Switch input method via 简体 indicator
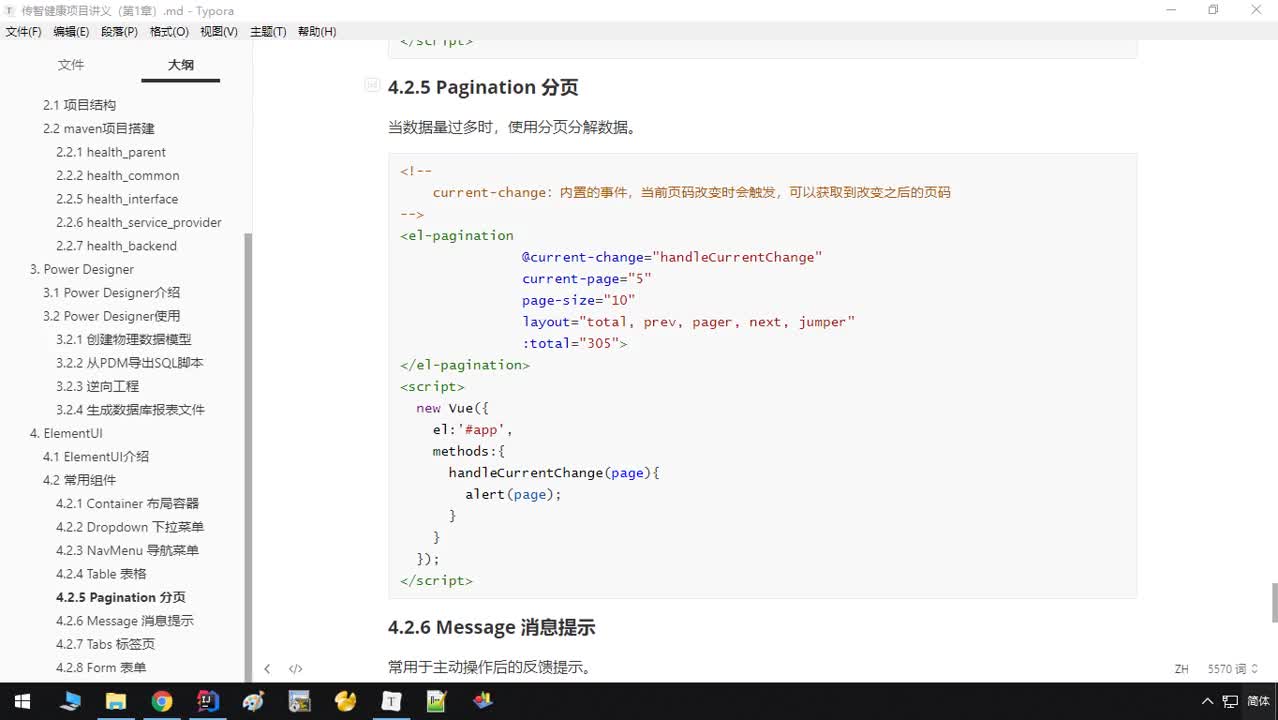This screenshot has height=720, width=1278. (x=1259, y=701)
